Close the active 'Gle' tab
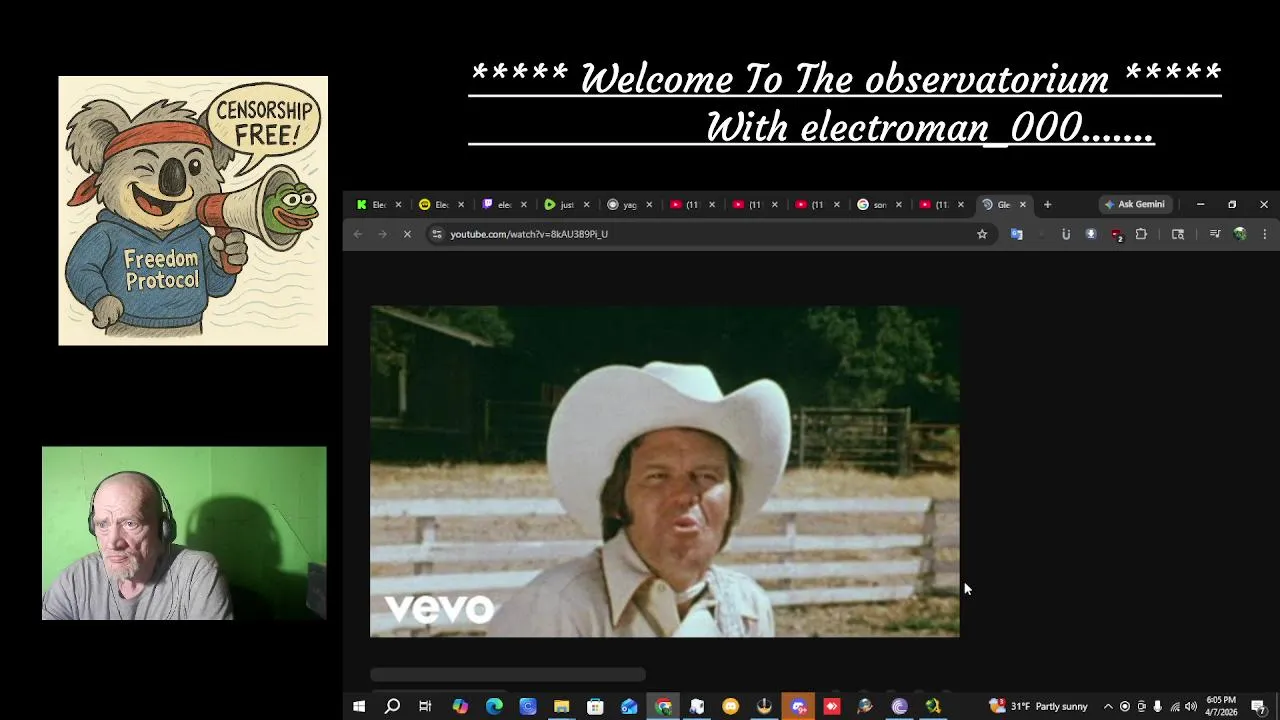Image resolution: width=1280 pixels, height=720 pixels. tap(1022, 204)
